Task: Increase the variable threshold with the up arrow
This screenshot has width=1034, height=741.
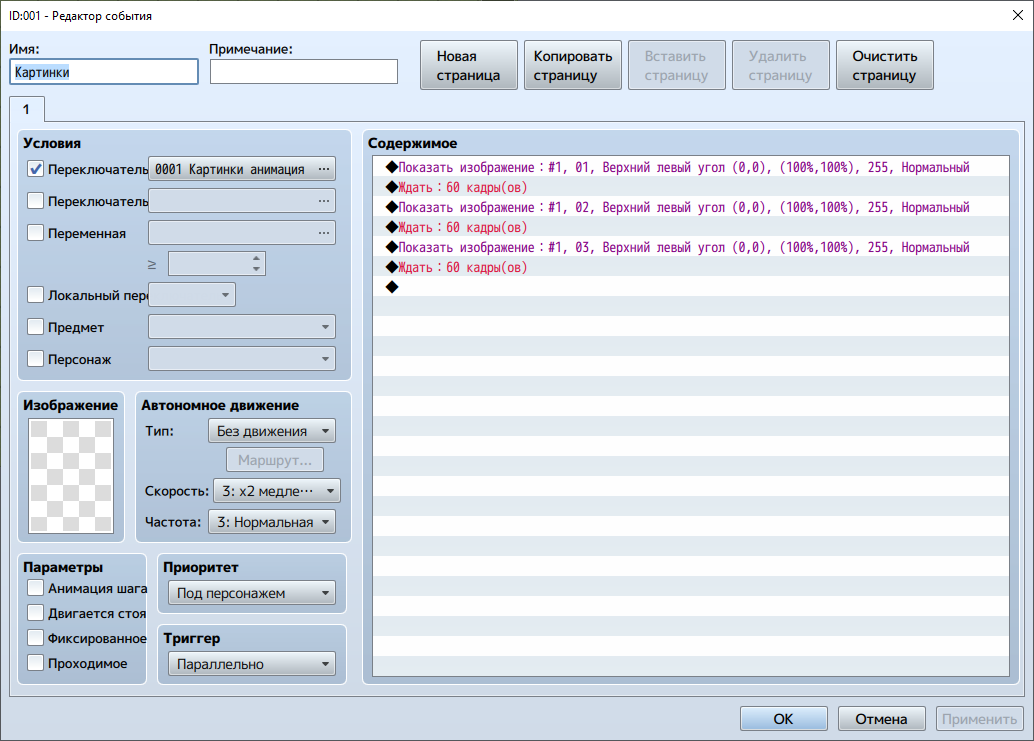Action: pos(257,258)
